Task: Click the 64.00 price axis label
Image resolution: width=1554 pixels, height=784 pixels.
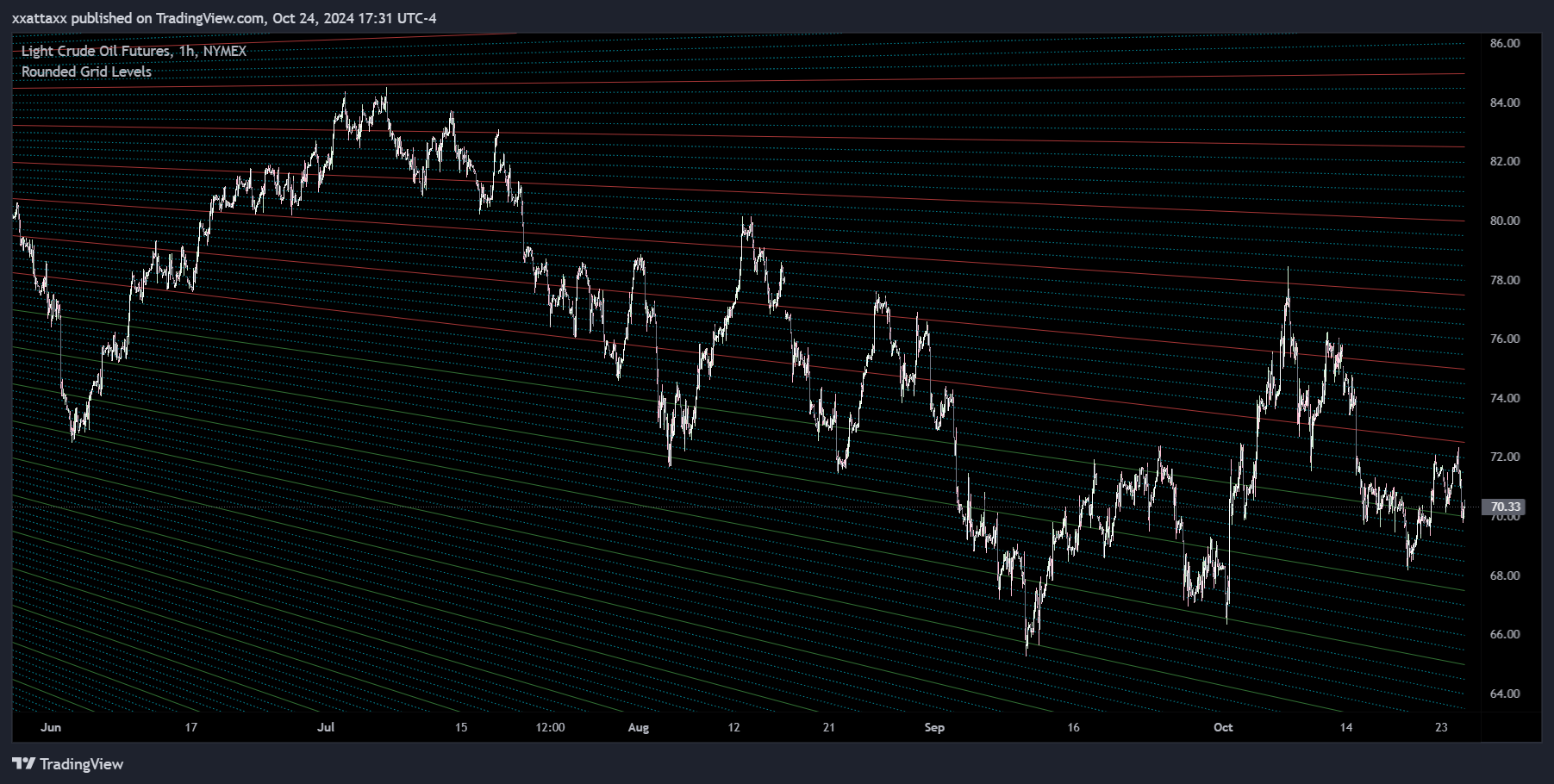Action: tap(1505, 694)
